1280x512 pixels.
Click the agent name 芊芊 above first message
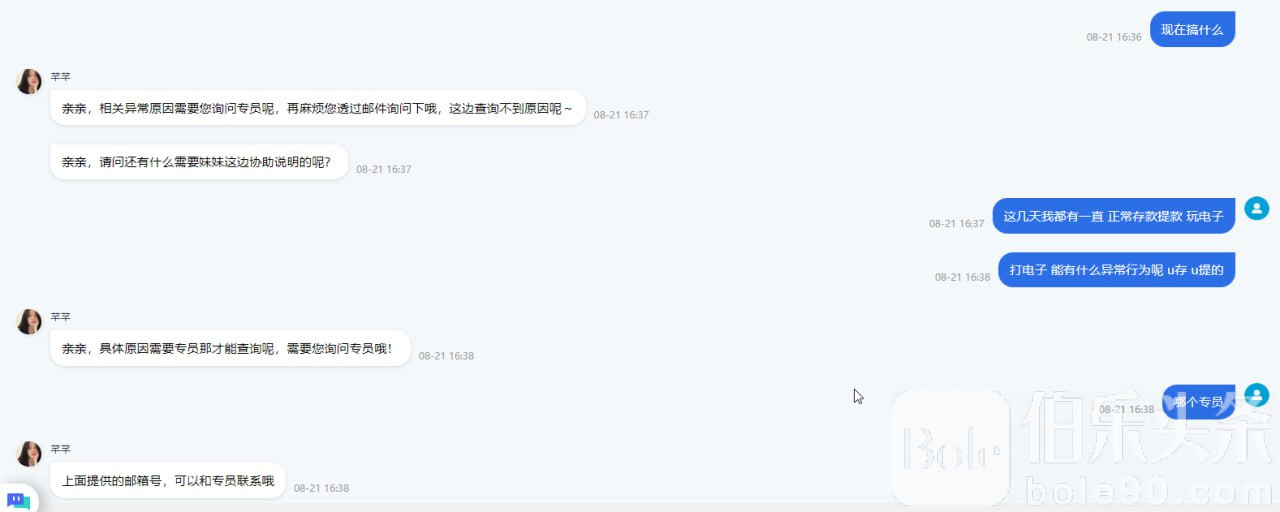coord(61,77)
